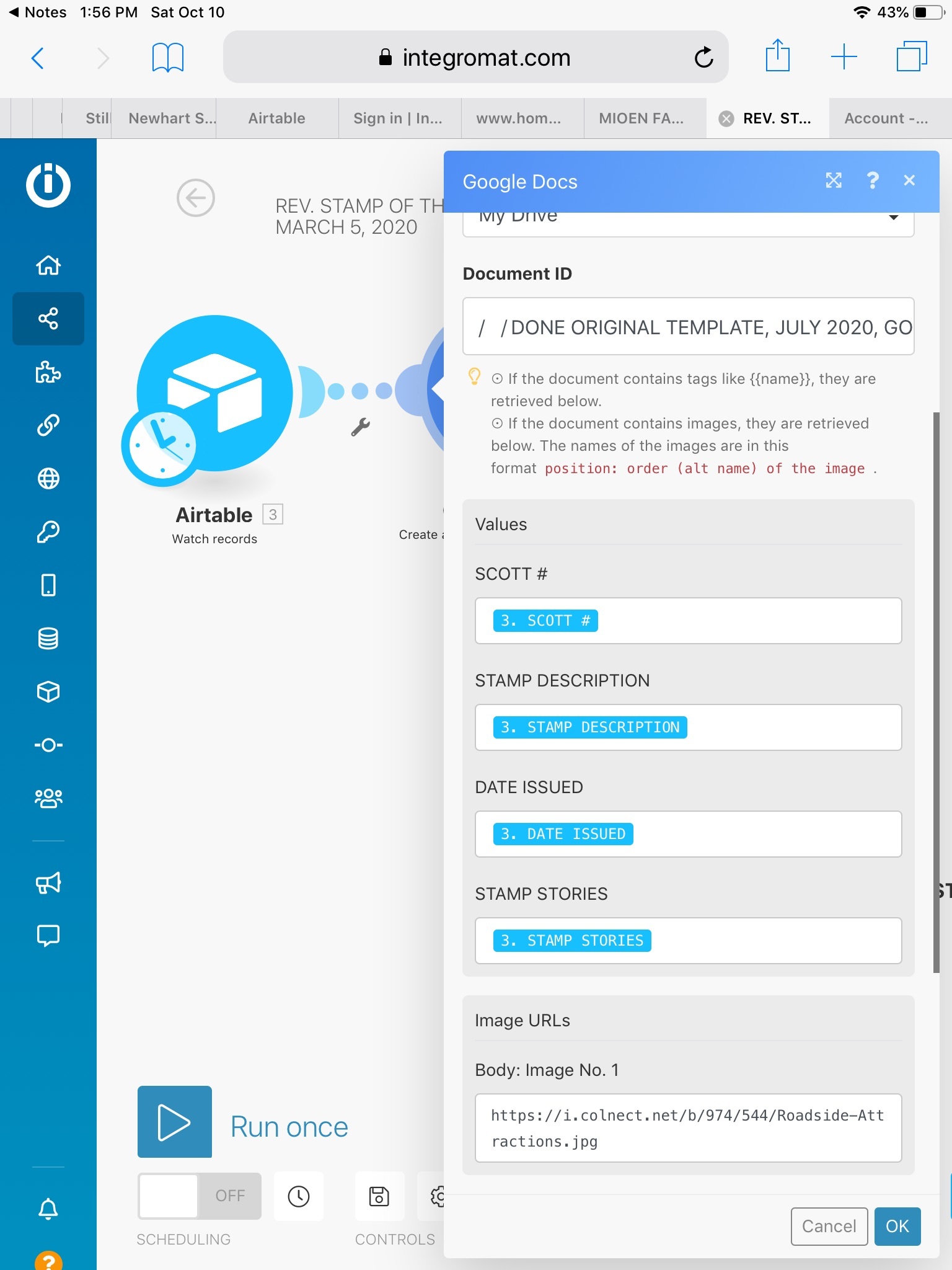Open the schedule clock settings button
Viewport: 952px width, 1270px height.
pyautogui.click(x=299, y=1196)
